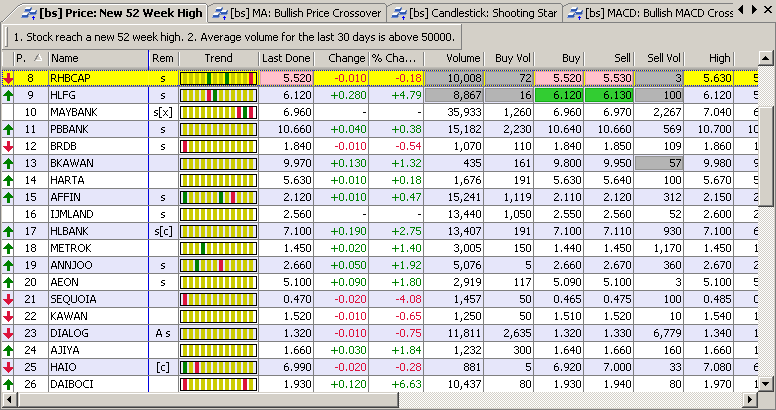Click the red down arrow for DIALOG
This screenshot has height=410, width=776.
[x=8, y=333]
